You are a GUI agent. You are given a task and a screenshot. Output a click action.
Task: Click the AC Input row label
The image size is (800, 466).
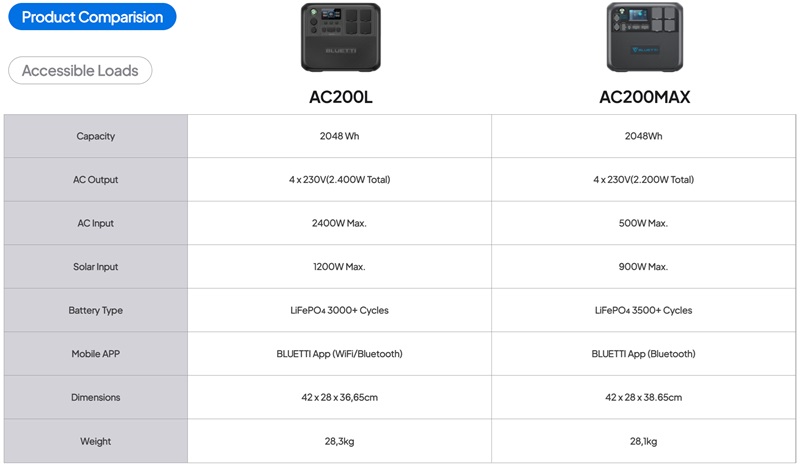tap(95, 223)
